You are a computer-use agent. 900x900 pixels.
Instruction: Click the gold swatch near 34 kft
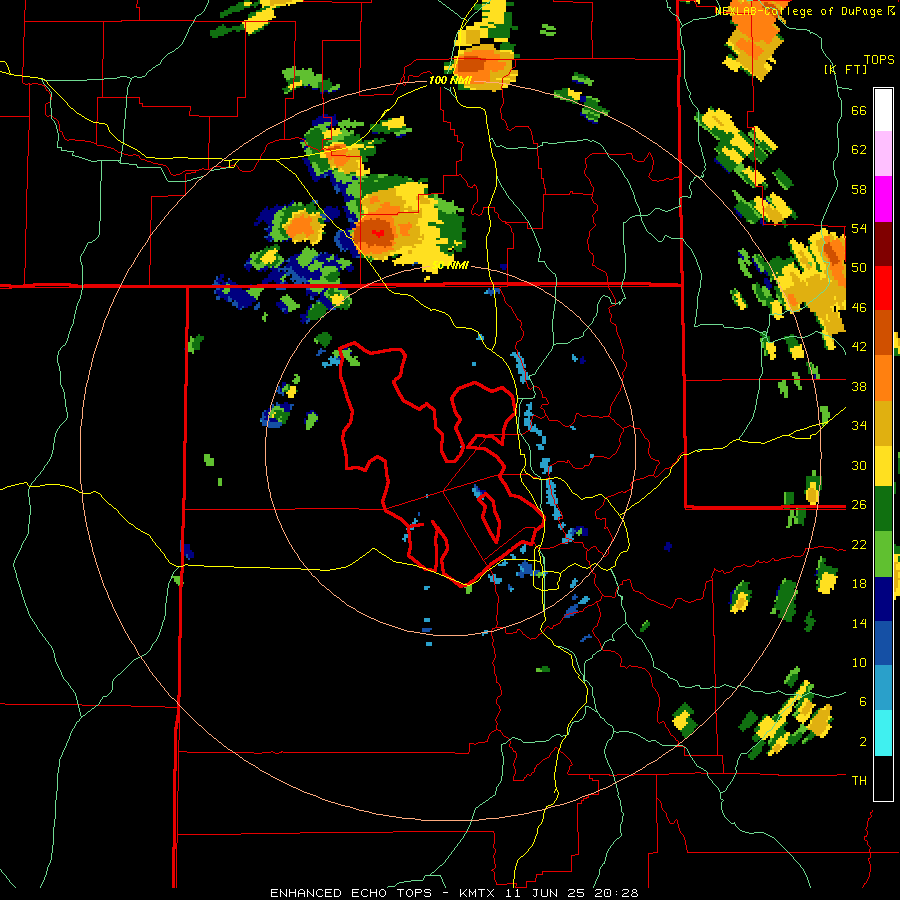tap(883, 422)
